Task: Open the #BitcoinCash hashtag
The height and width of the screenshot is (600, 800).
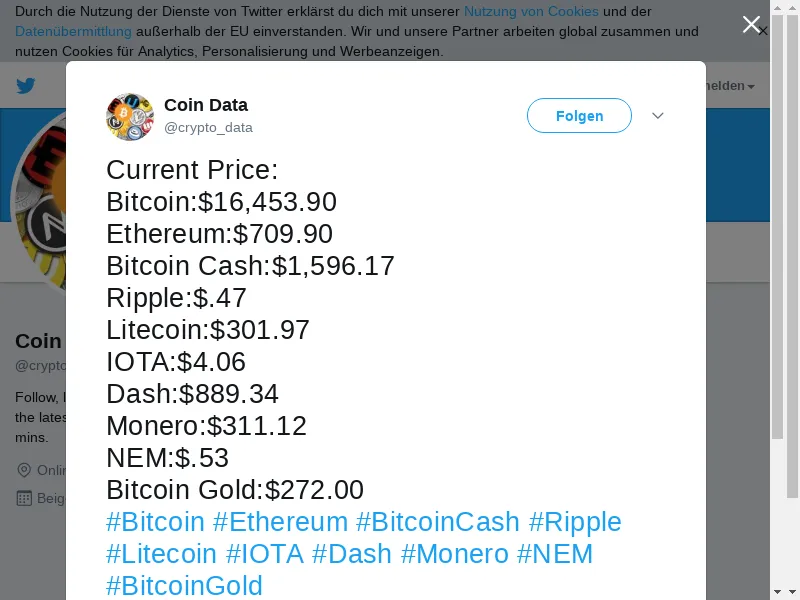Action: click(438, 522)
